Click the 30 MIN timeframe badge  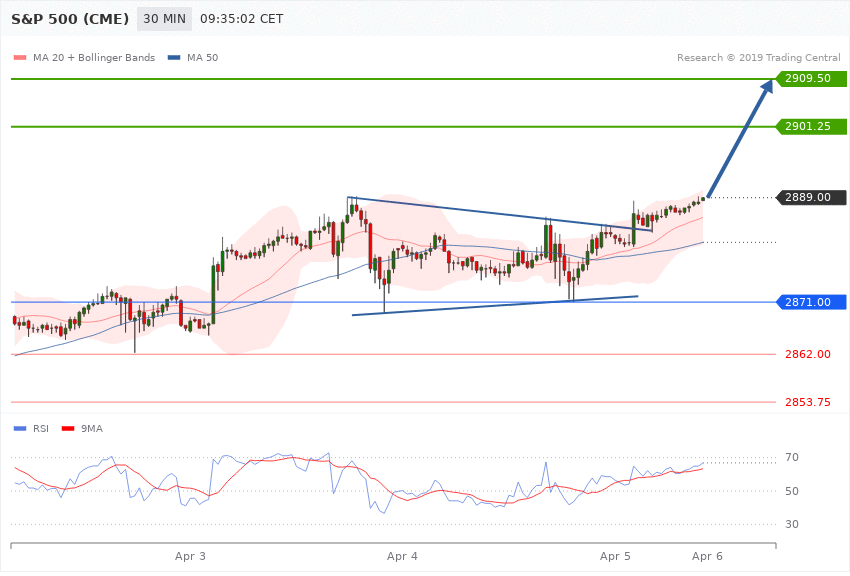point(164,19)
